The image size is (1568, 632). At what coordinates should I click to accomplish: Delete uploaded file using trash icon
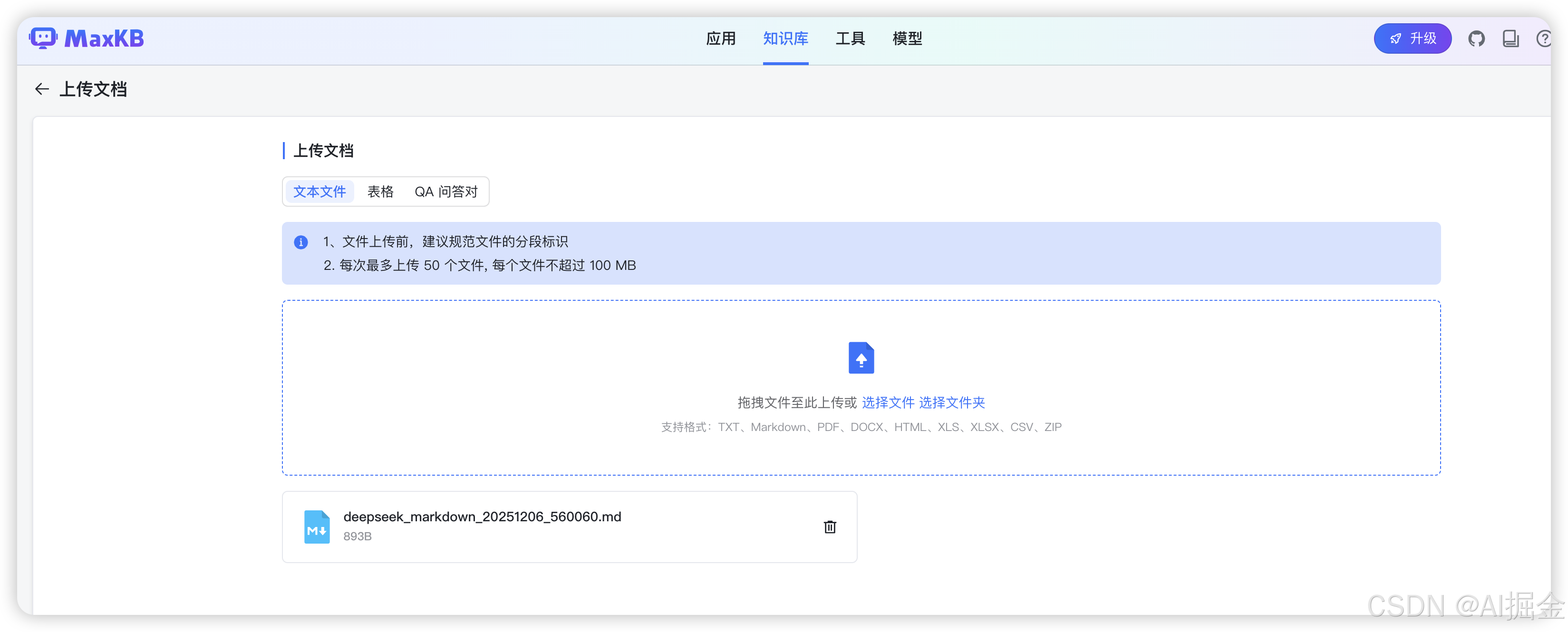pos(829,527)
